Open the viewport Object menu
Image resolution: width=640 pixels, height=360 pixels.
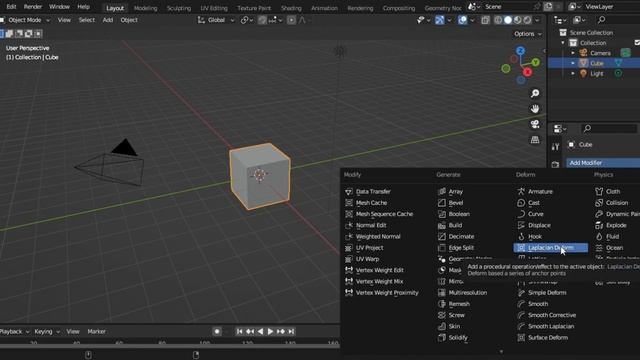click(129, 20)
